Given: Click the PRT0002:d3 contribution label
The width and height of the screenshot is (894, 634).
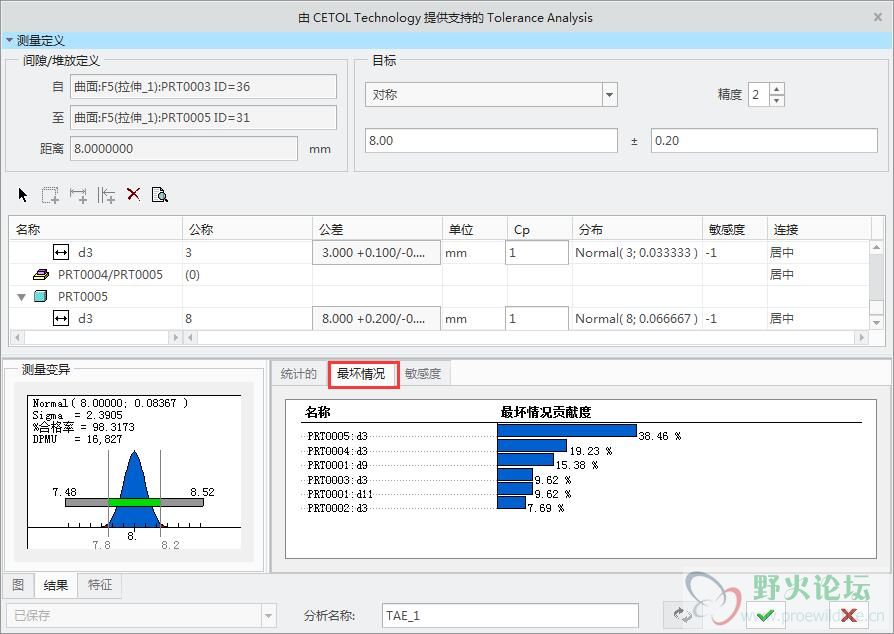Looking at the screenshot, I should [x=337, y=509].
